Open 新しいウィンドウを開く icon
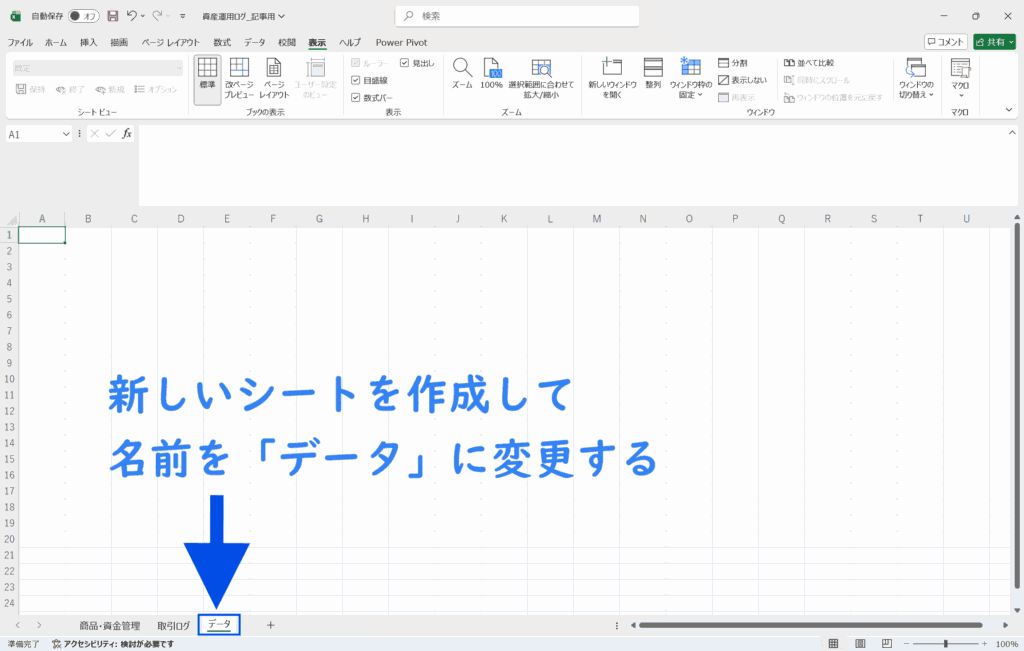The image size is (1024, 651). tap(612, 70)
